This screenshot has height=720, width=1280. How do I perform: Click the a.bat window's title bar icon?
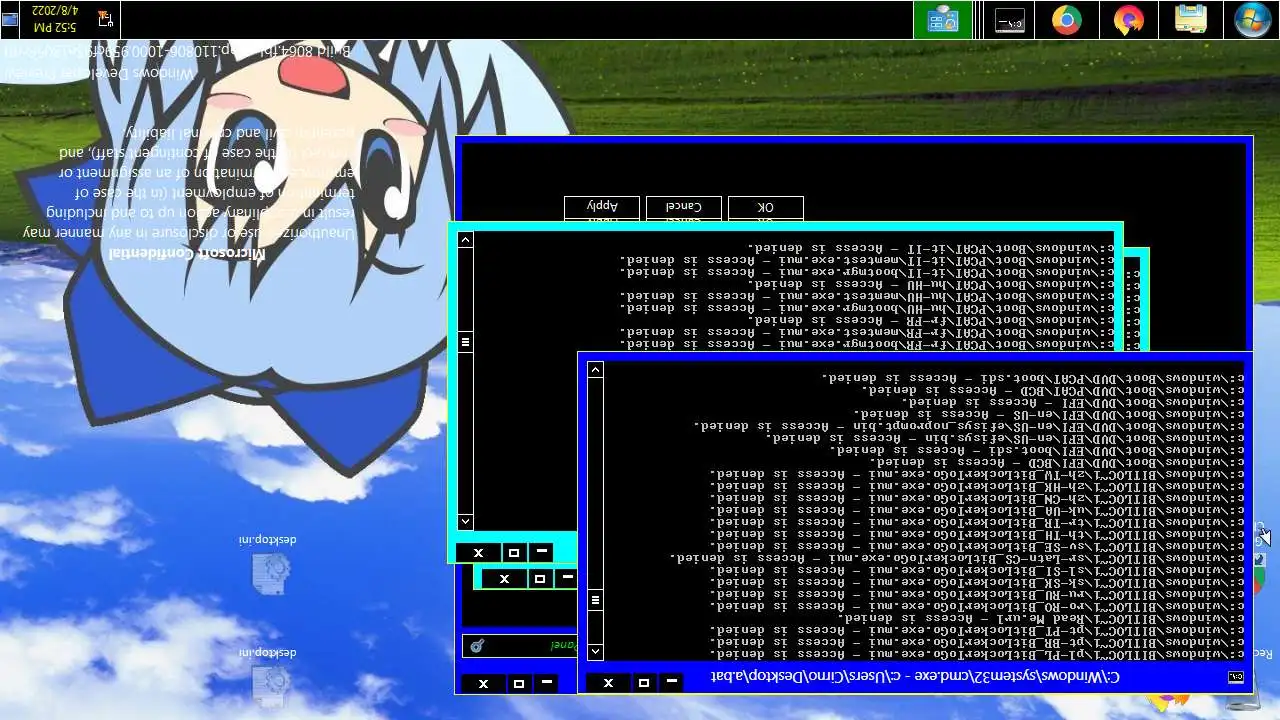pos(1236,677)
